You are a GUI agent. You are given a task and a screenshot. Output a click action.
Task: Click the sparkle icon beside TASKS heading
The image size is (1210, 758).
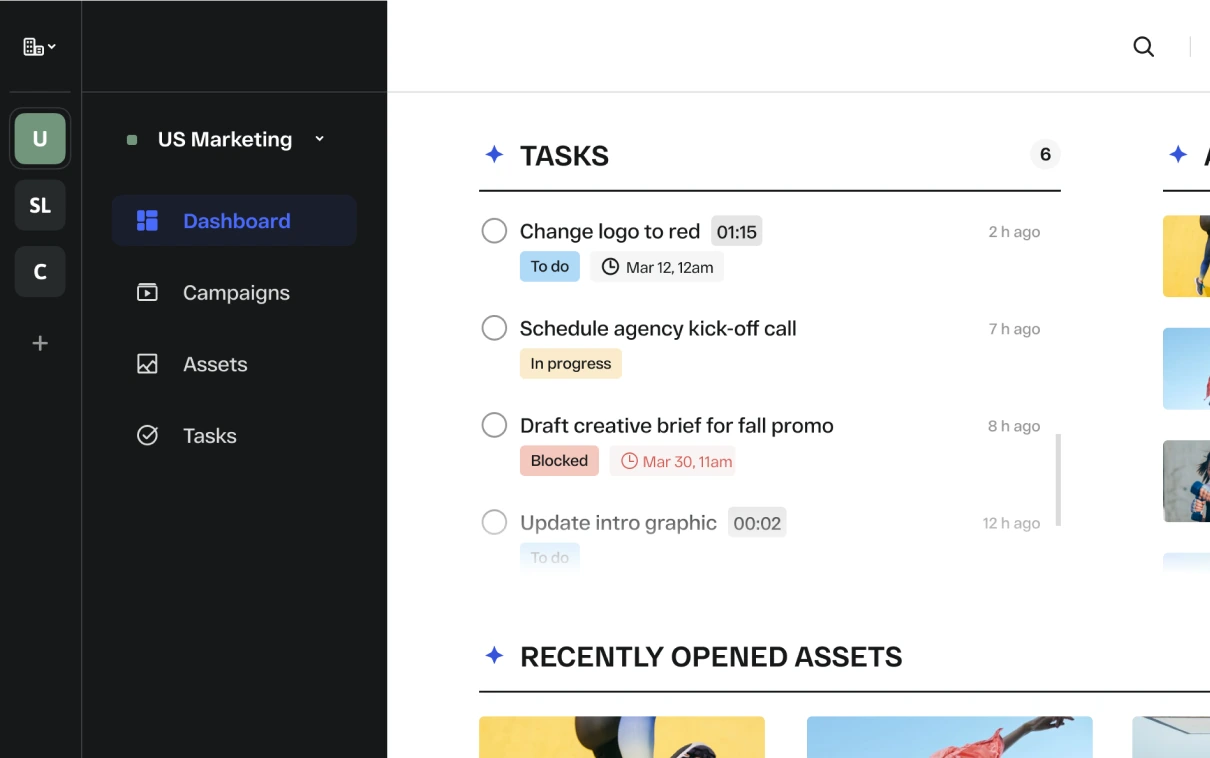coord(493,154)
